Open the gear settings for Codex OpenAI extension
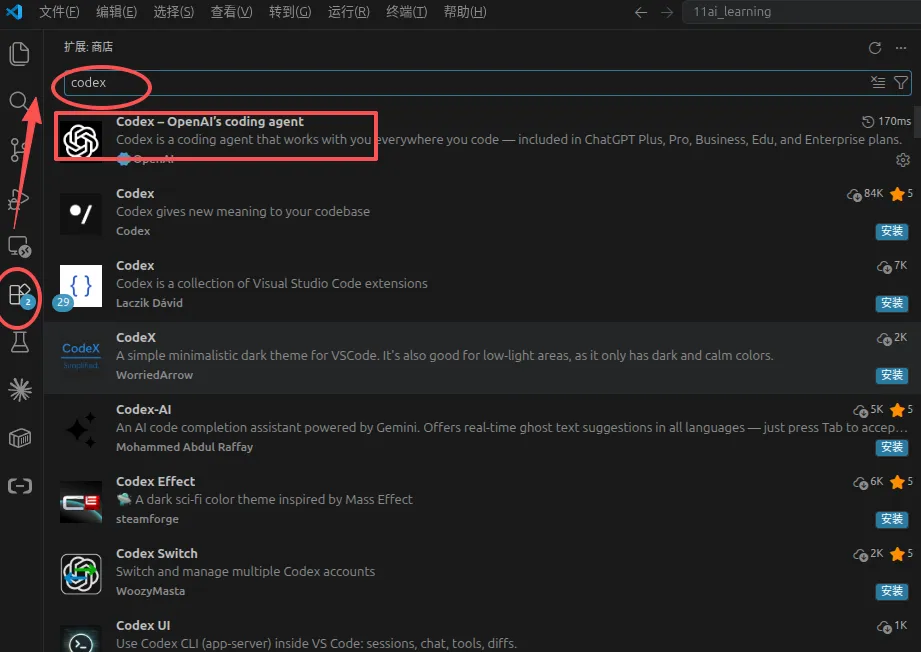The height and width of the screenshot is (652, 921). (x=902, y=159)
